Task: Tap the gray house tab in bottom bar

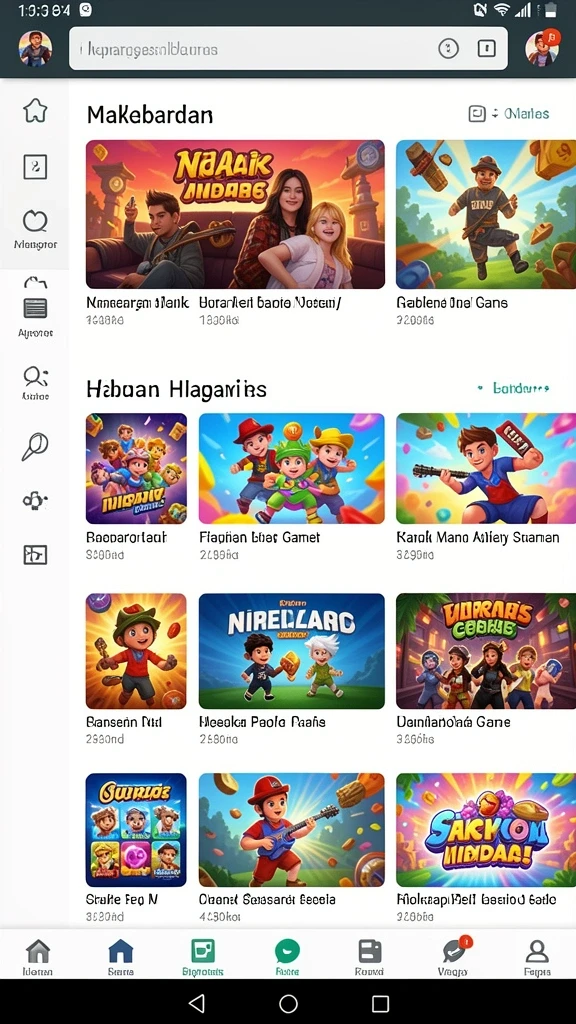Action: coord(38,952)
